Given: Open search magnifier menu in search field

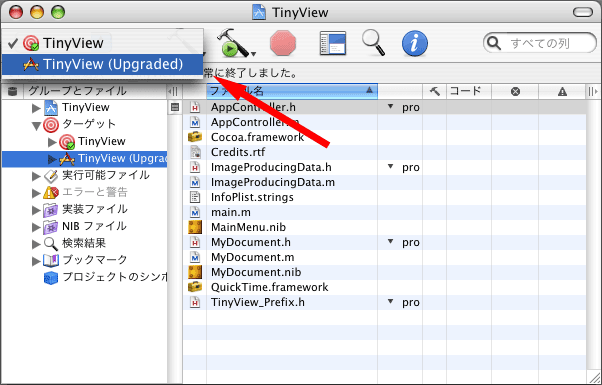Looking at the screenshot, I should tap(494, 43).
